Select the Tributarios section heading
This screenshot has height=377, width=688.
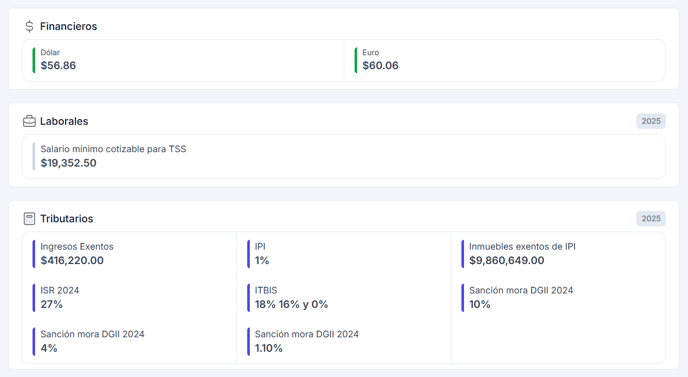[x=67, y=219]
